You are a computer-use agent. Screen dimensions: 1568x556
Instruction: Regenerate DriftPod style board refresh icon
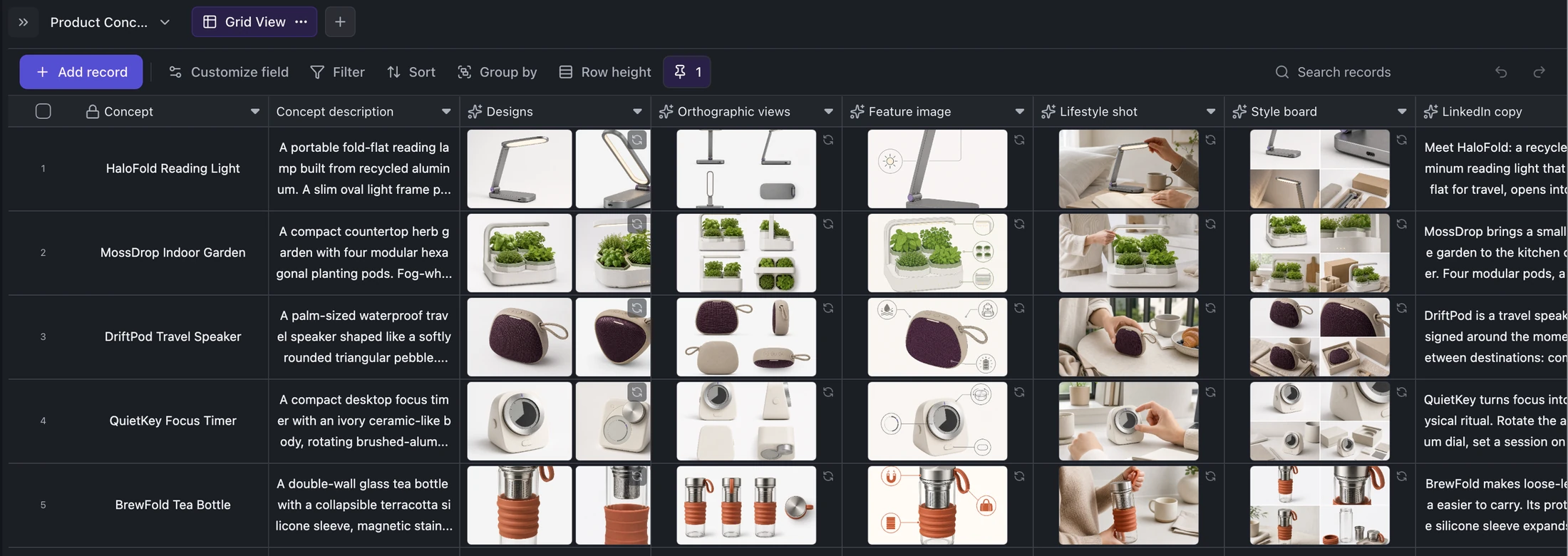point(1401,308)
